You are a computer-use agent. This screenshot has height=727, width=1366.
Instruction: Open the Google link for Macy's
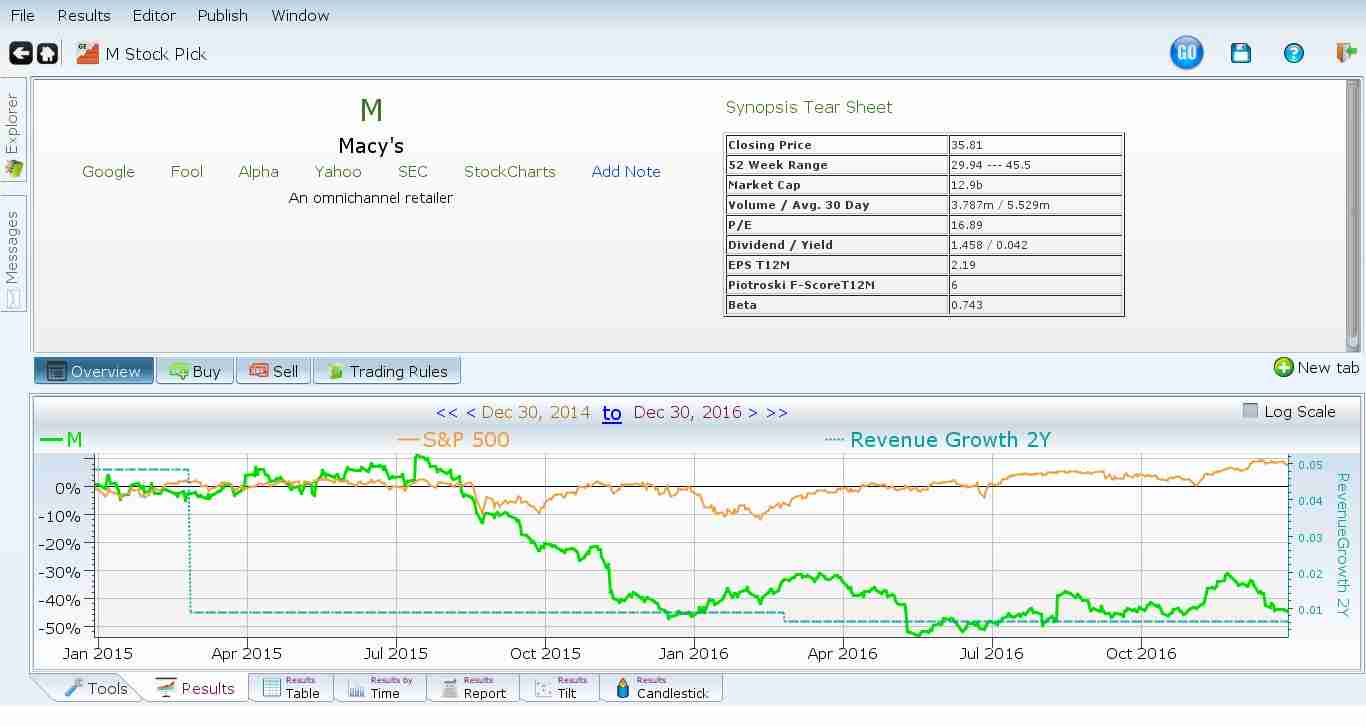[x=108, y=171]
